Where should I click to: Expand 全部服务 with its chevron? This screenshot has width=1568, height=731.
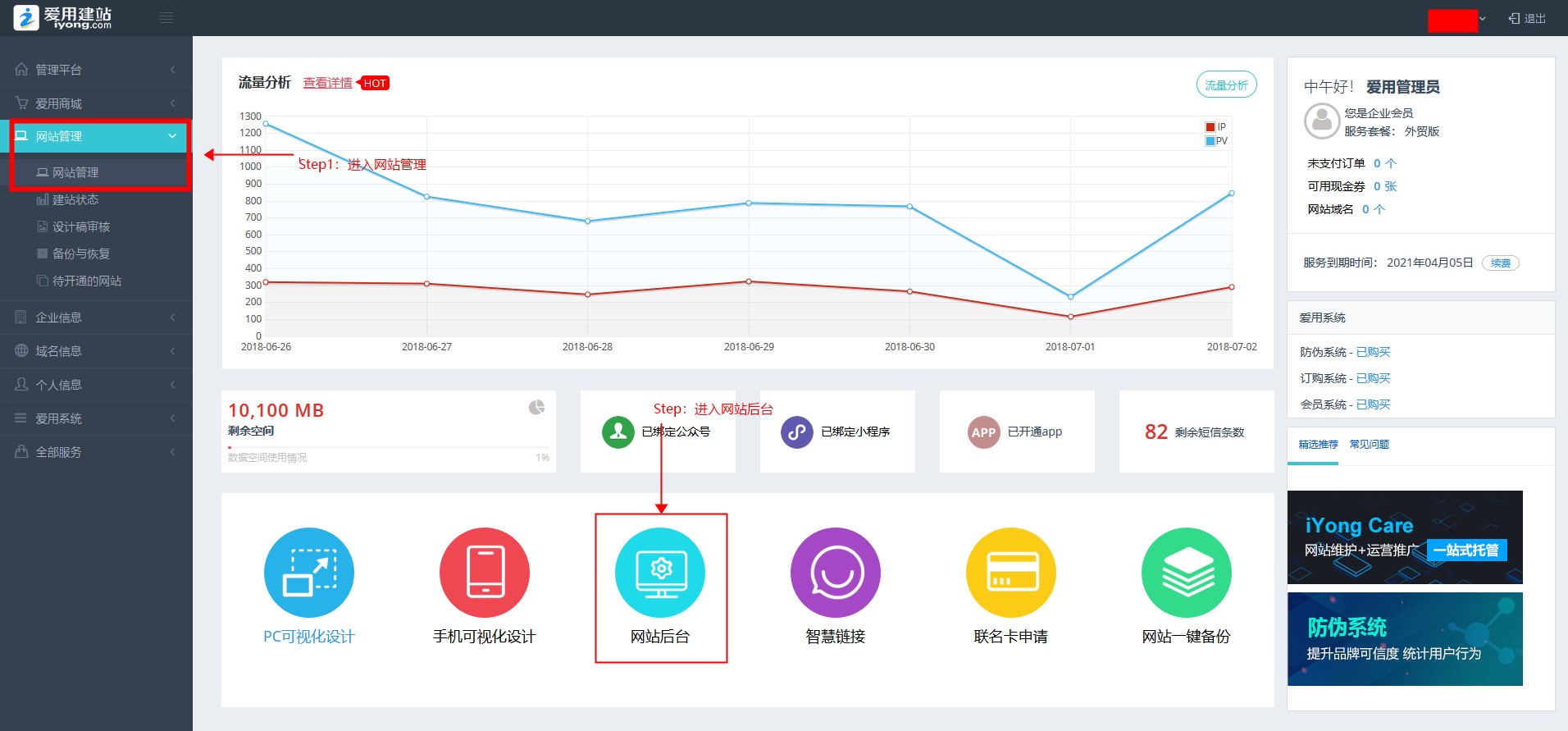[172, 452]
